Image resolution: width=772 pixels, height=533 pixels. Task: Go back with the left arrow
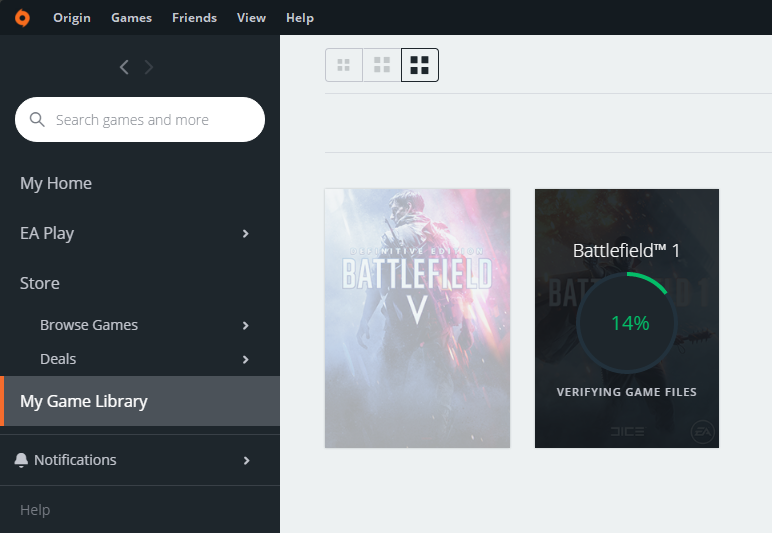(124, 67)
